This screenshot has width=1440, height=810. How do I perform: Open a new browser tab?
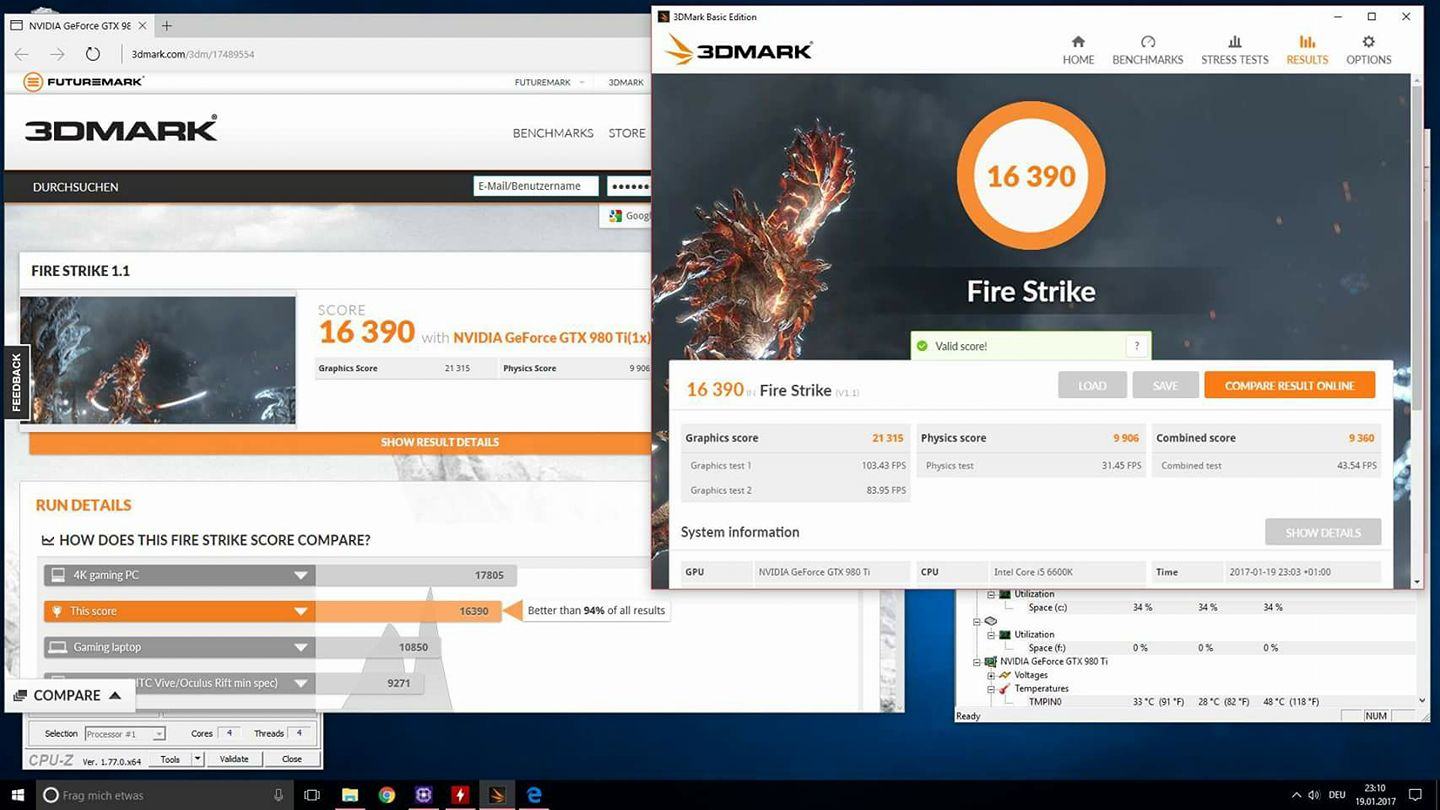pyautogui.click(x=166, y=25)
